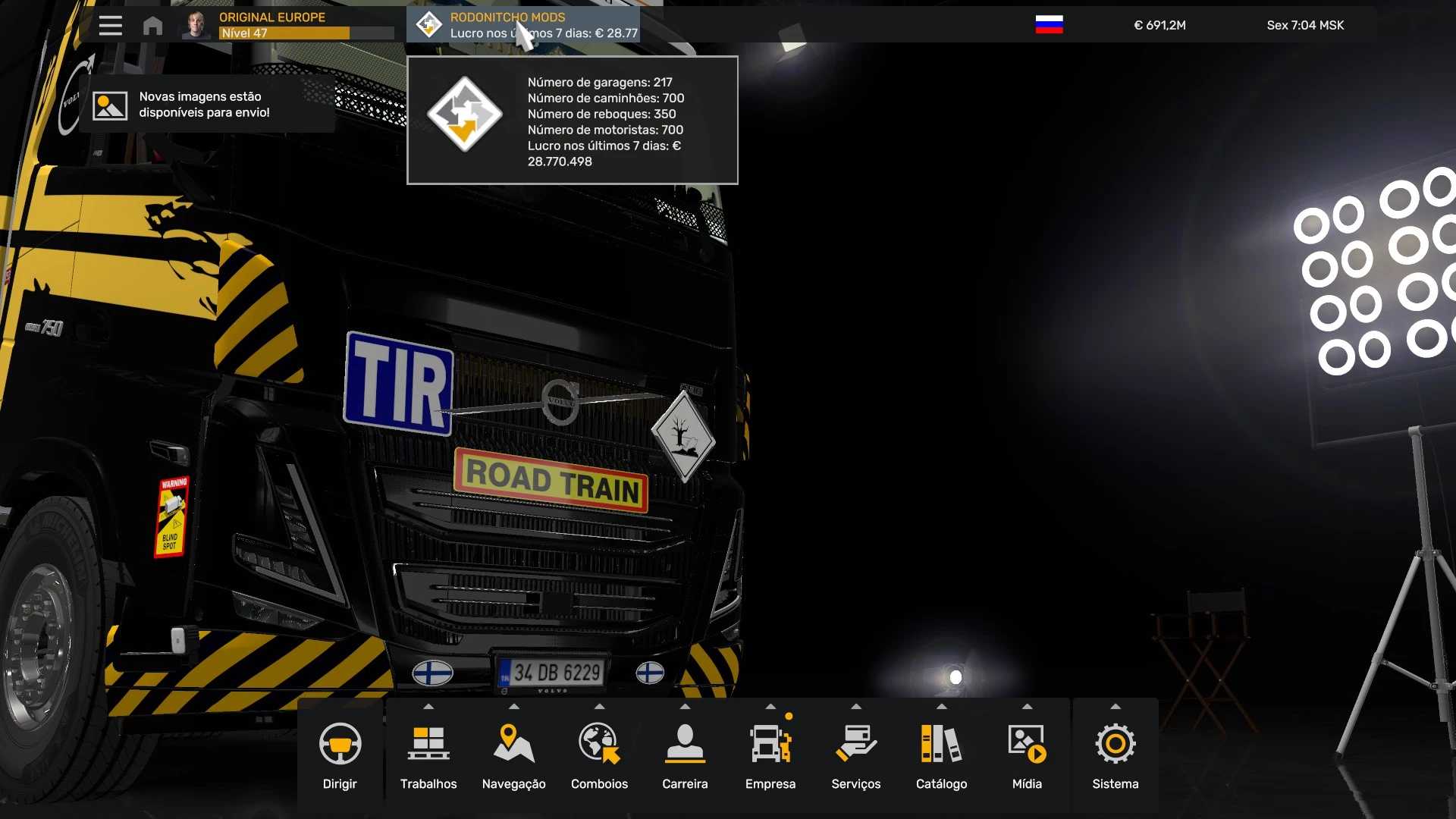Click the Russian flag indicator
Screen dimensions: 1456x819
1049,25
